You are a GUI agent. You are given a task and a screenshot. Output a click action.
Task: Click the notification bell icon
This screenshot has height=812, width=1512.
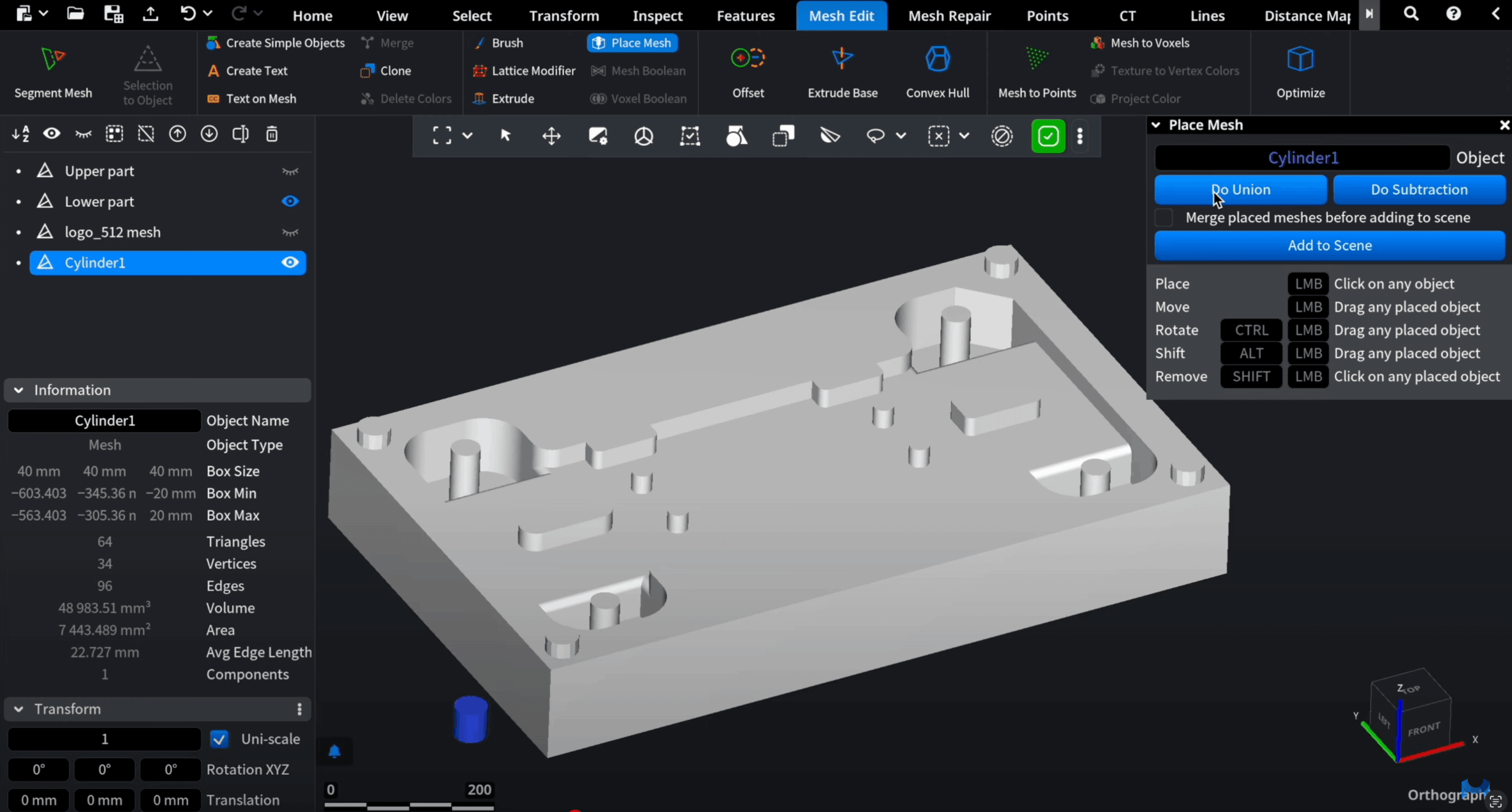334,751
